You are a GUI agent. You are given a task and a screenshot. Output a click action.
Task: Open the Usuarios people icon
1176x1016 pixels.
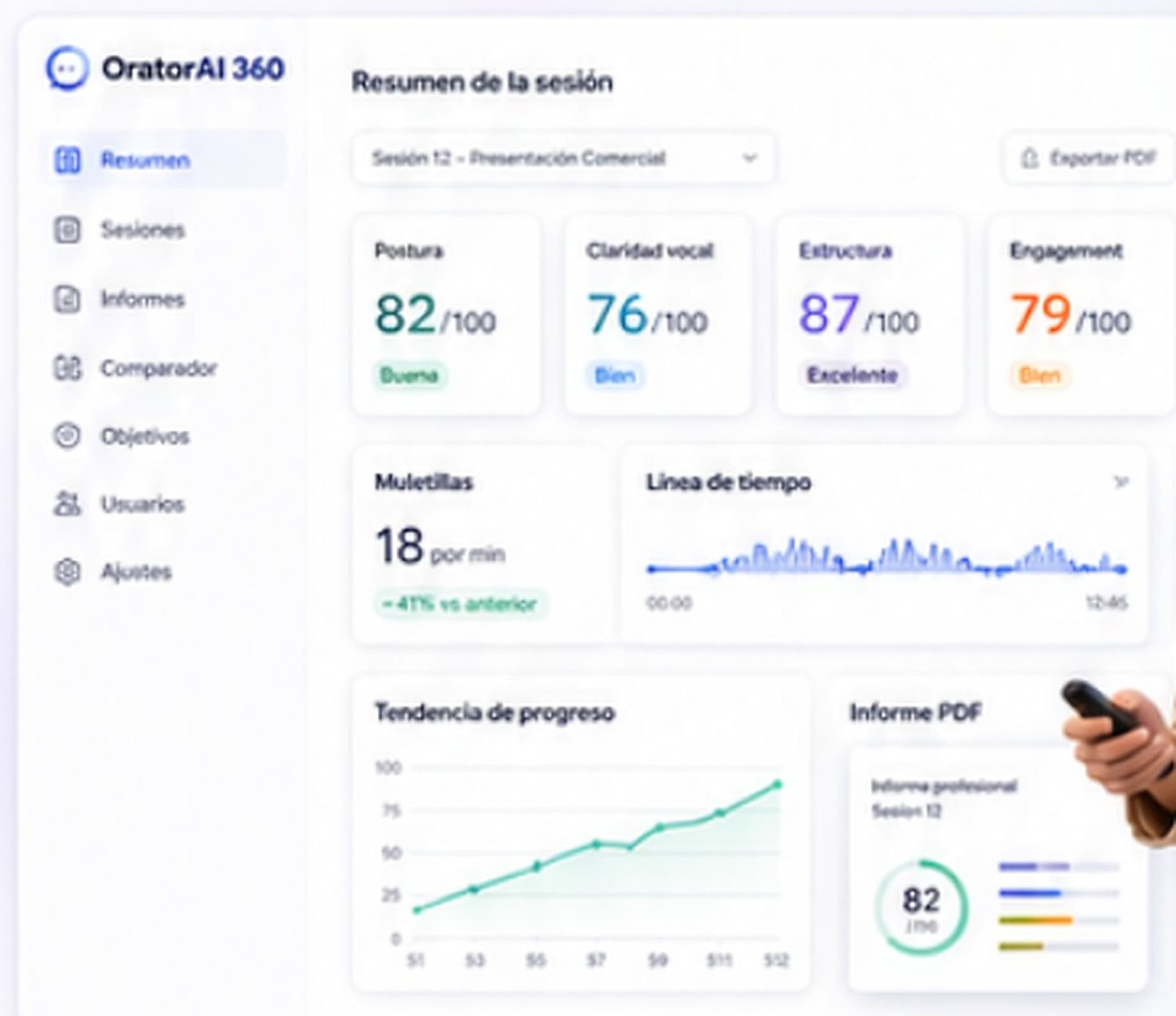[x=67, y=504]
